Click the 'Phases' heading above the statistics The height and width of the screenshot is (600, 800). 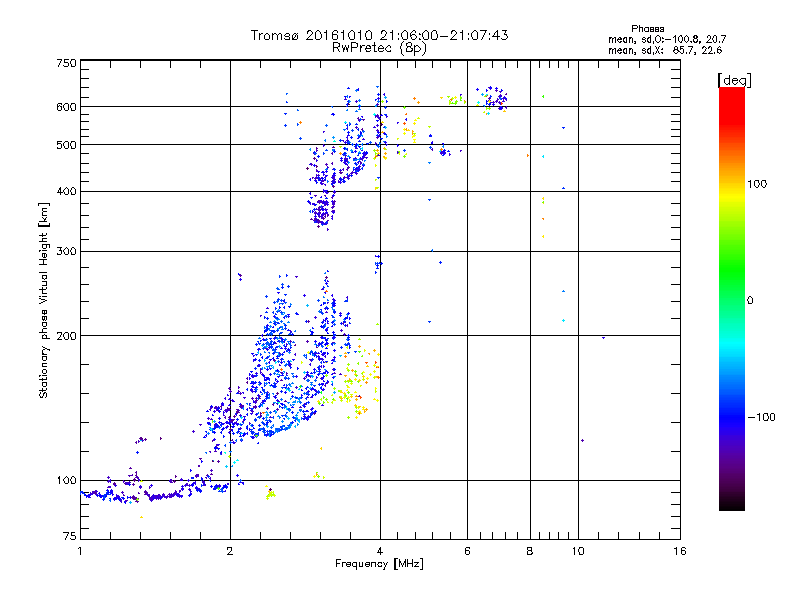tap(647, 29)
